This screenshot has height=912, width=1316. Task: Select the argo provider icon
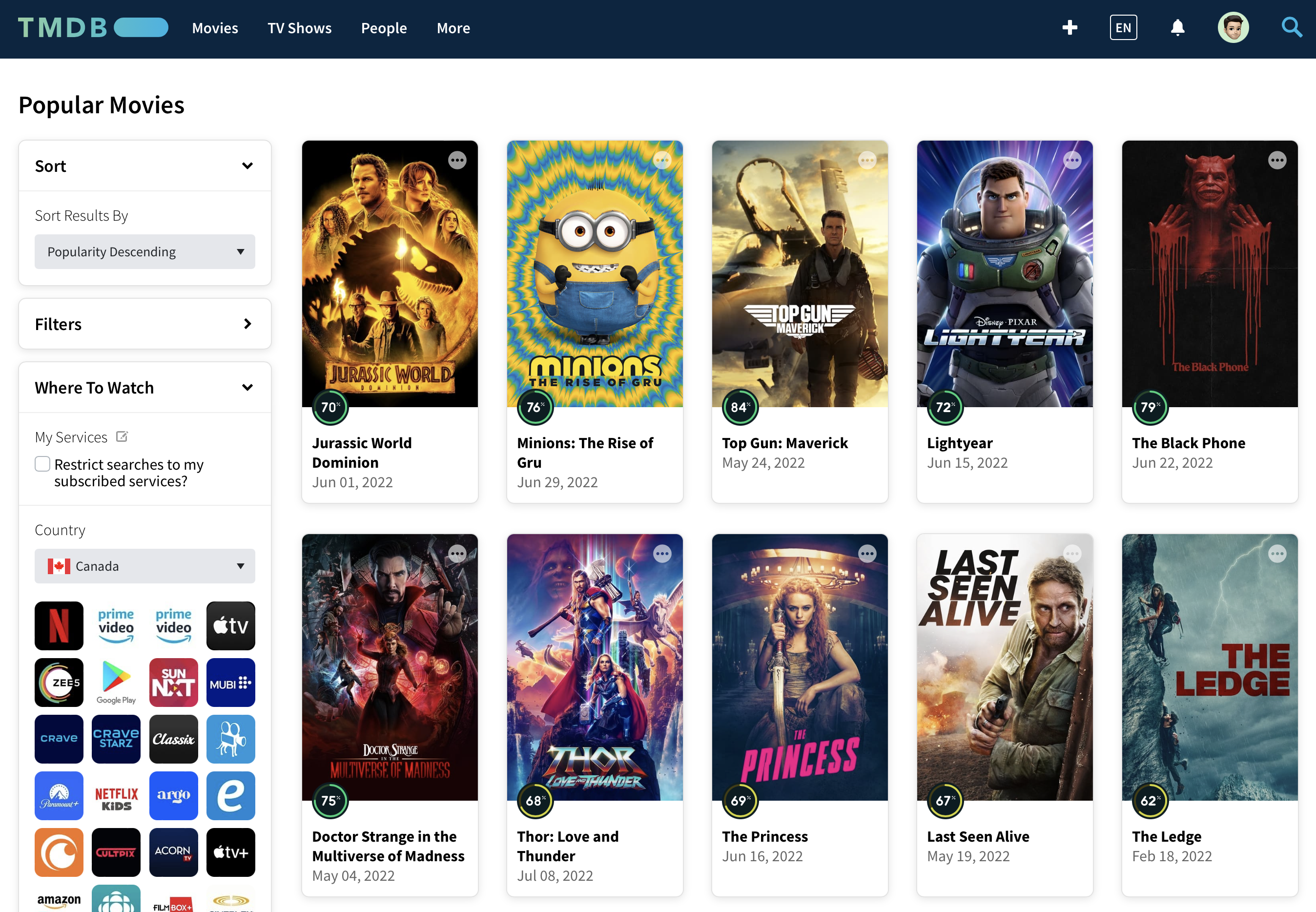[173, 795]
